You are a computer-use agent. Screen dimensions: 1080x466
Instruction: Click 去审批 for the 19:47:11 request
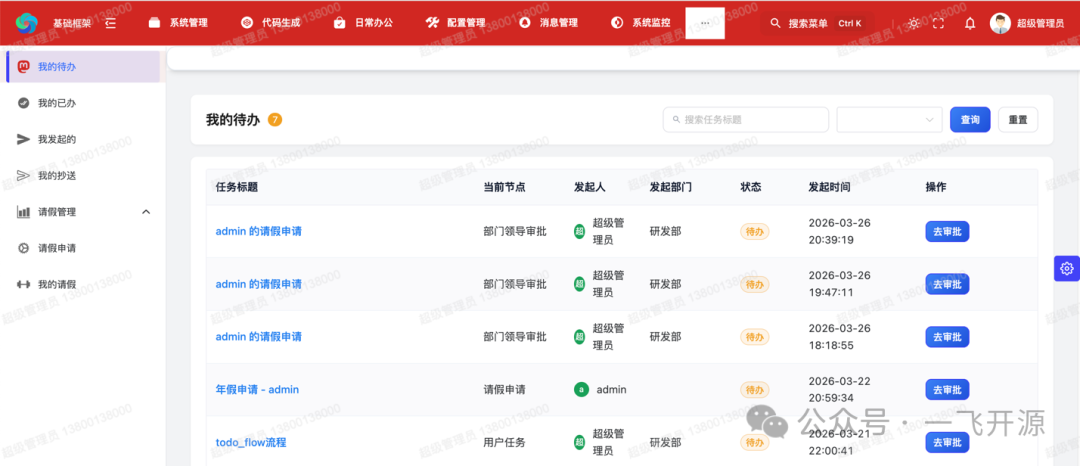947,284
